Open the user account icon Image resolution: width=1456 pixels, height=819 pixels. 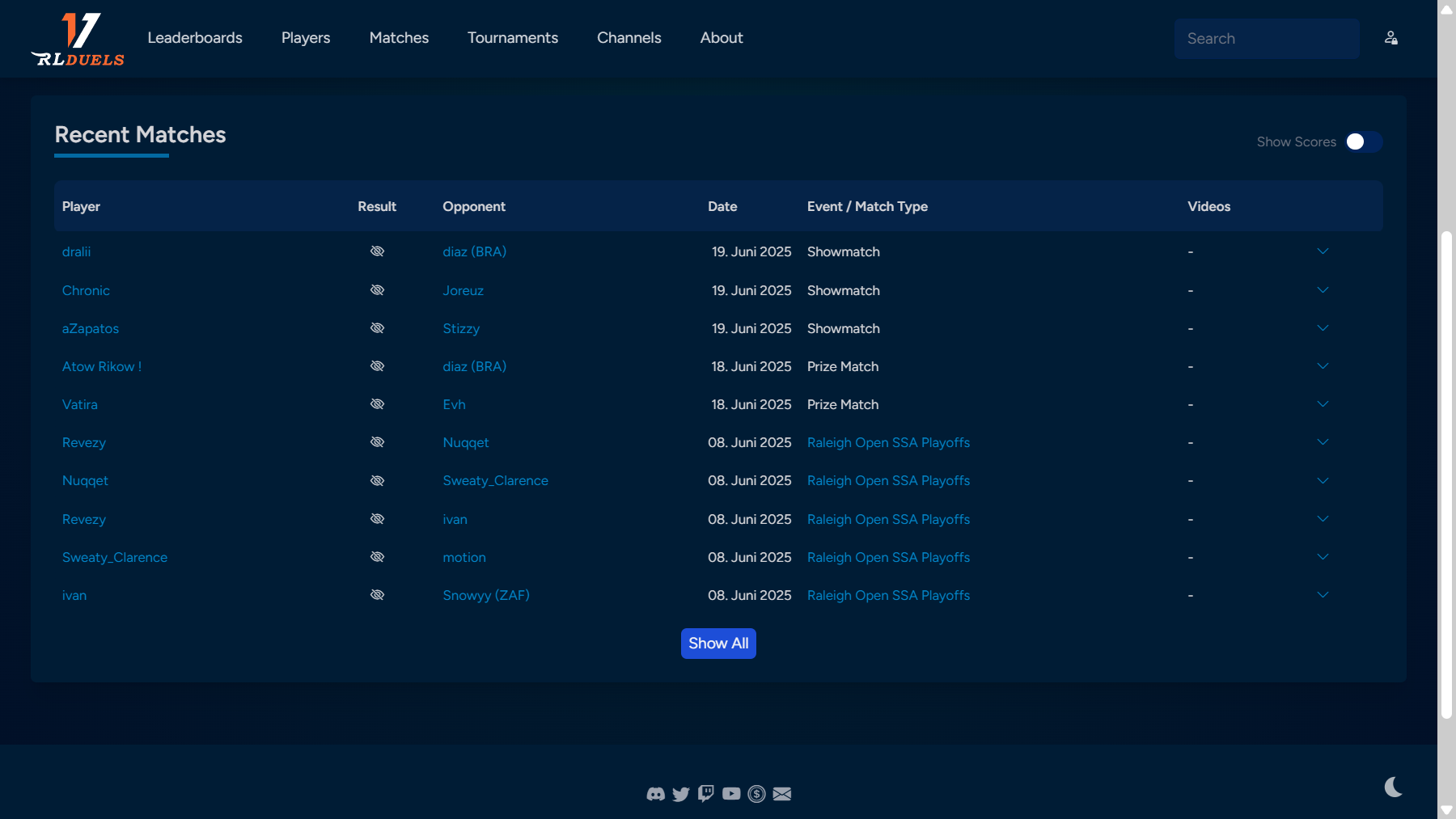[x=1390, y=38]
